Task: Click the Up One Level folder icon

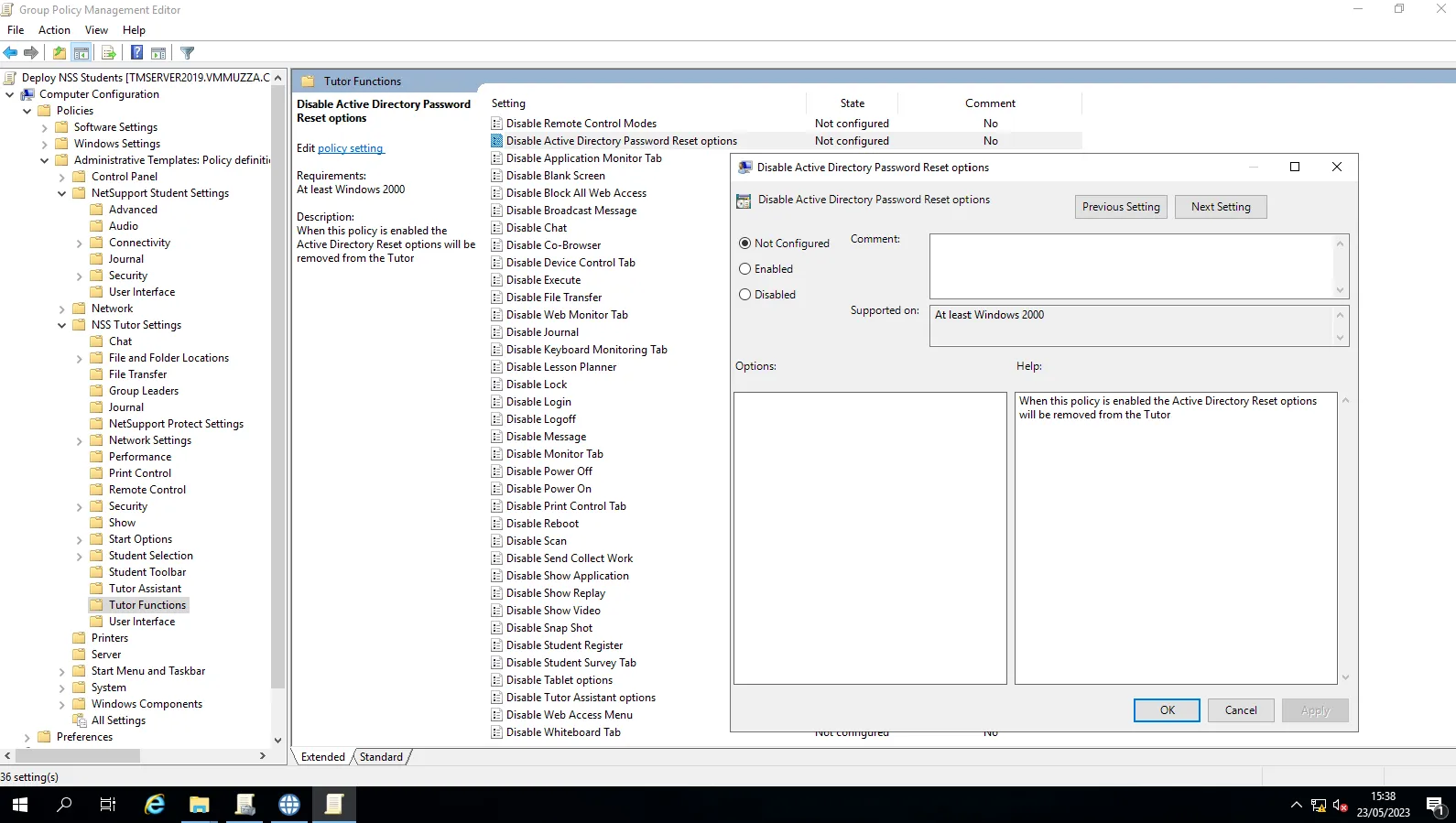Action: pyautogui.click(x=60, y=53)
